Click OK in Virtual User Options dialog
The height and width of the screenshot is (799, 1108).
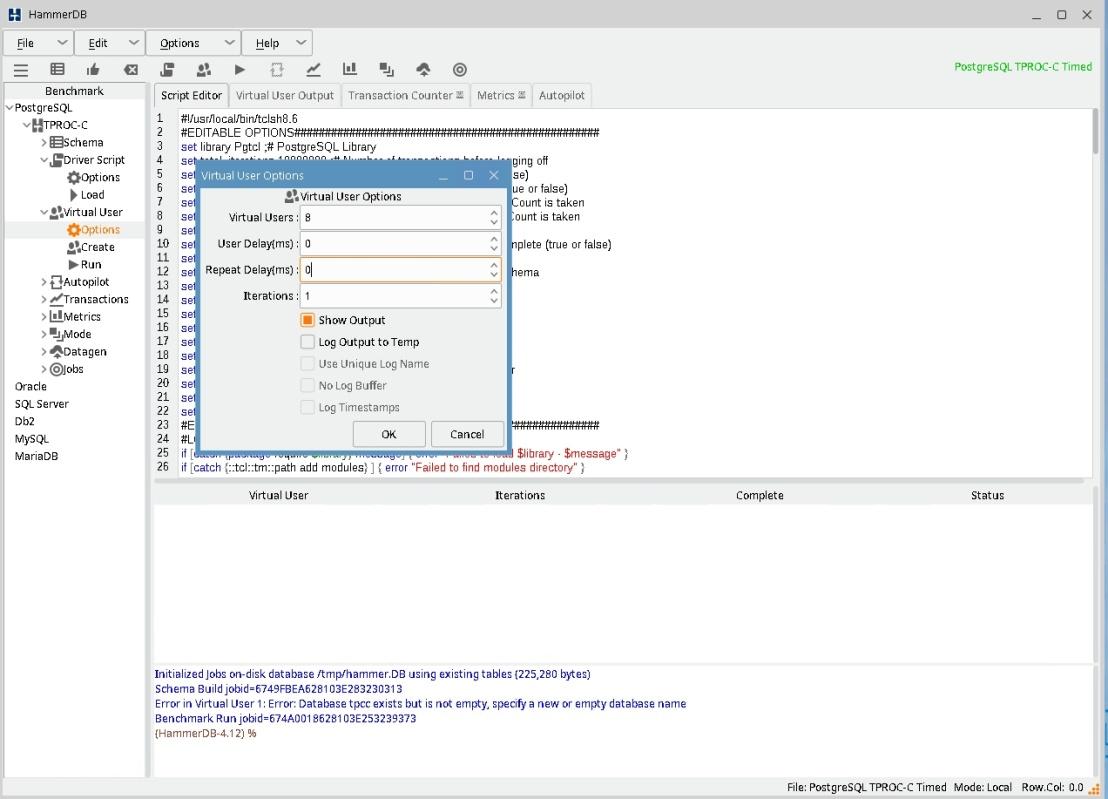tap(389, 434)
